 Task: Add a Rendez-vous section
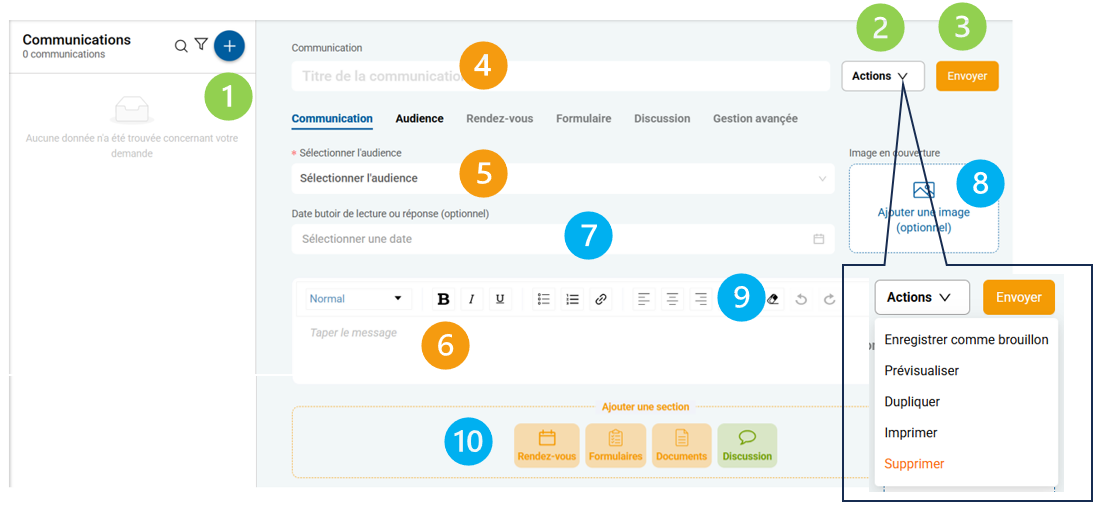click(x=547, y=446)
